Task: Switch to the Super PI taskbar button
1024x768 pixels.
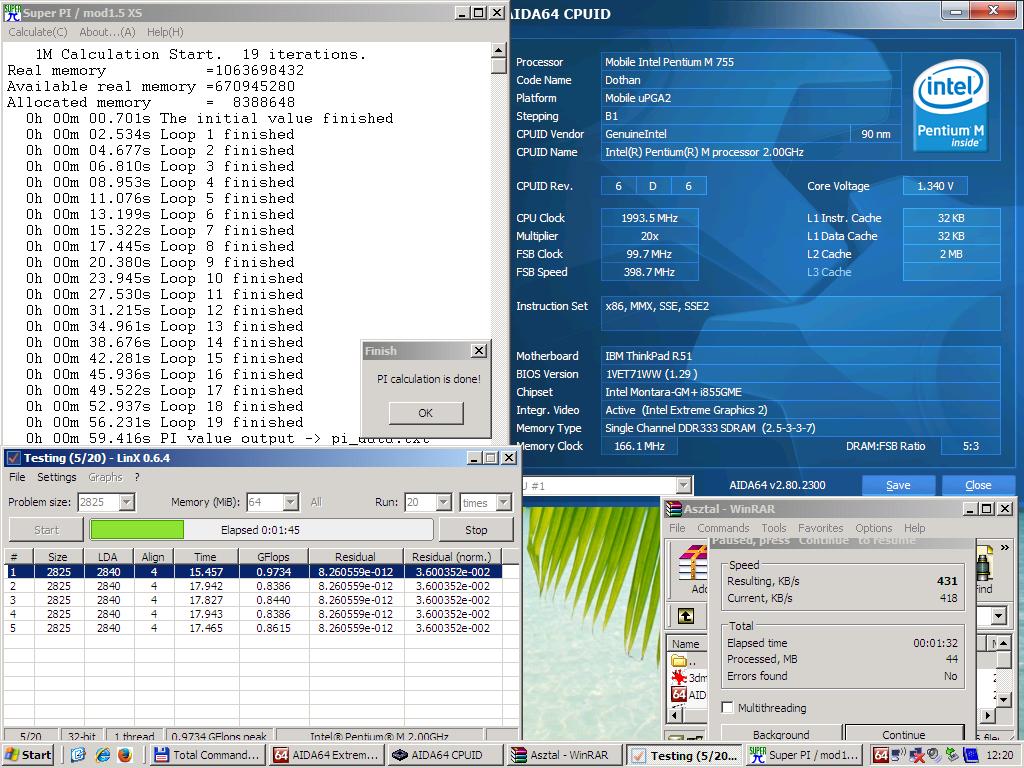Action: pyautogui.click(x=805, y=755)
